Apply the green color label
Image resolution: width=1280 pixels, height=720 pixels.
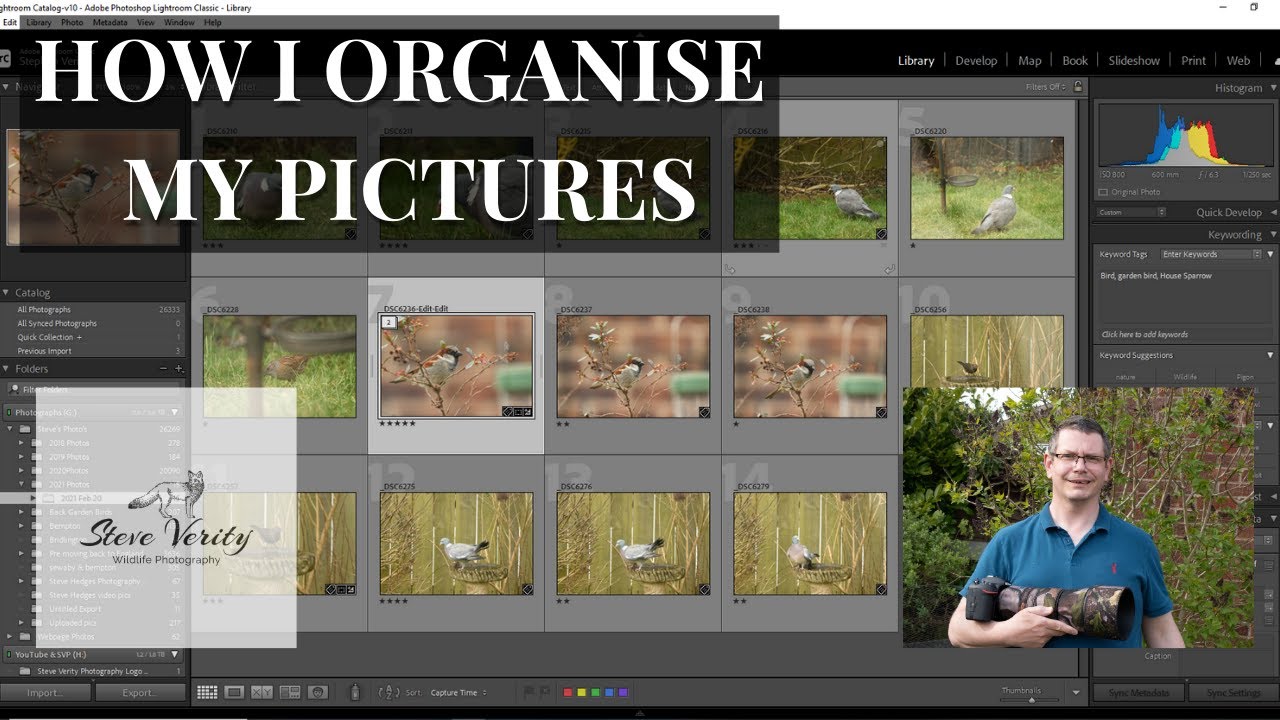(596, 692)
